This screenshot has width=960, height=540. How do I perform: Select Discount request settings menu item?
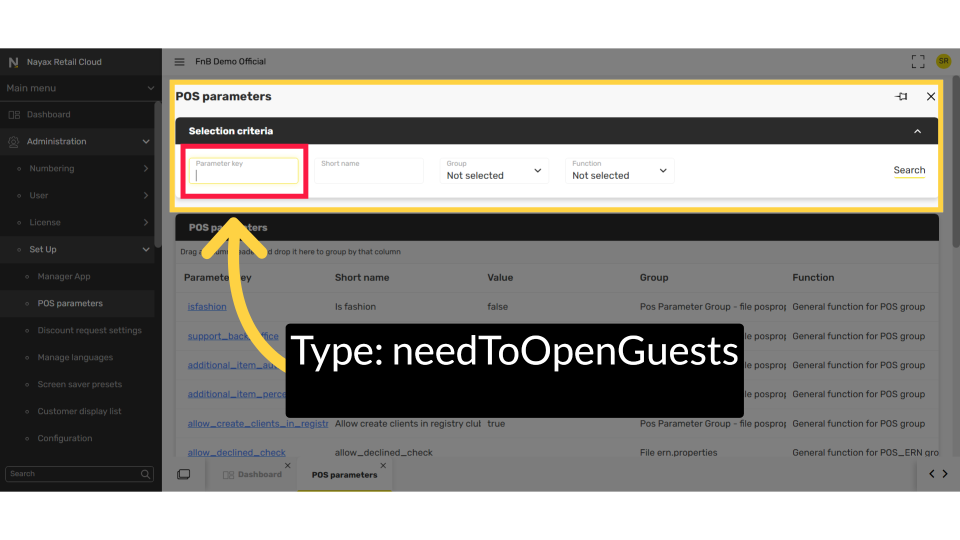(89, 331)
